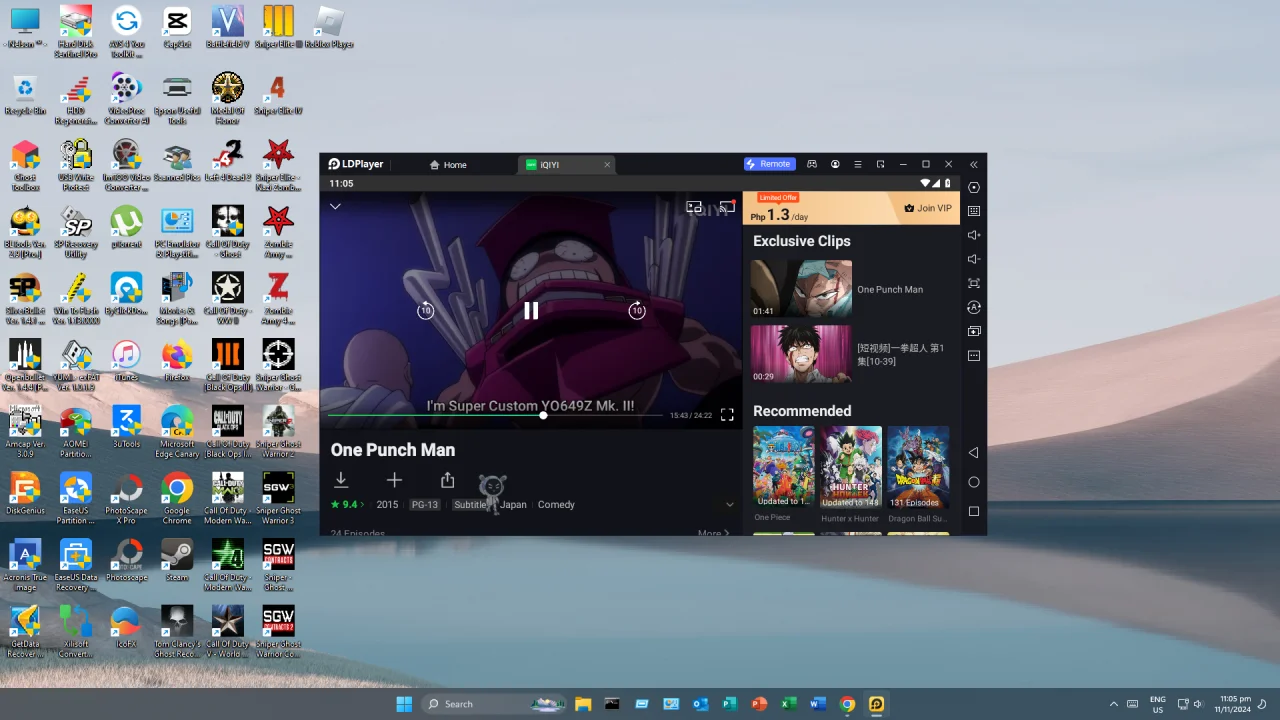
Task: Click the Android back triangle button
Action: tap(974, 453)
